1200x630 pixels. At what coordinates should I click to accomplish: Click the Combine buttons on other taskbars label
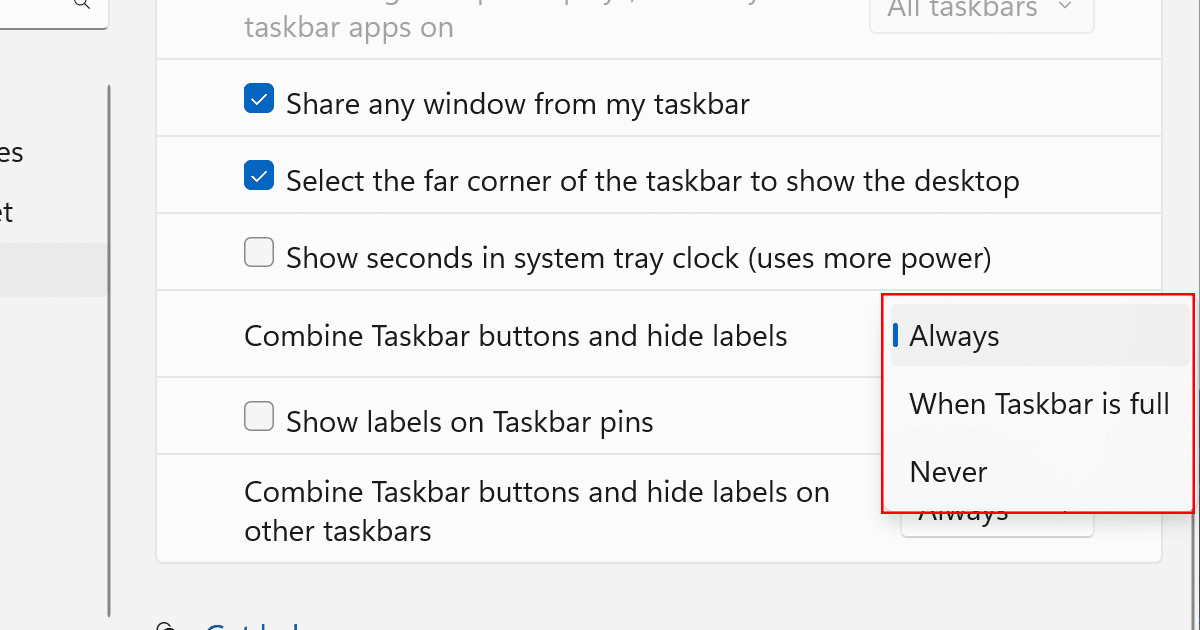coord(536,510)
